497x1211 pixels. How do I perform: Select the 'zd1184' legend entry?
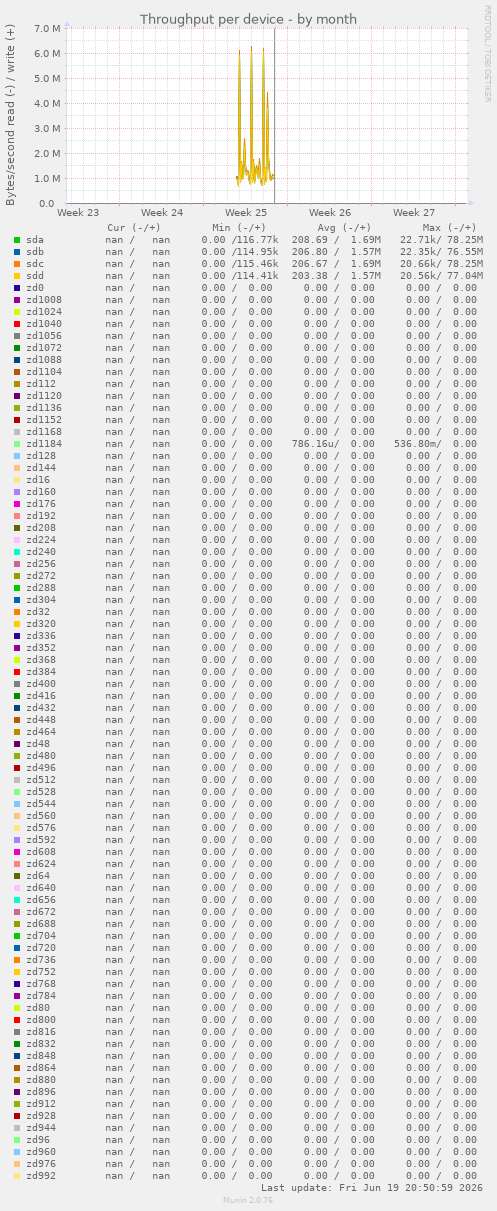click(44, 444)
